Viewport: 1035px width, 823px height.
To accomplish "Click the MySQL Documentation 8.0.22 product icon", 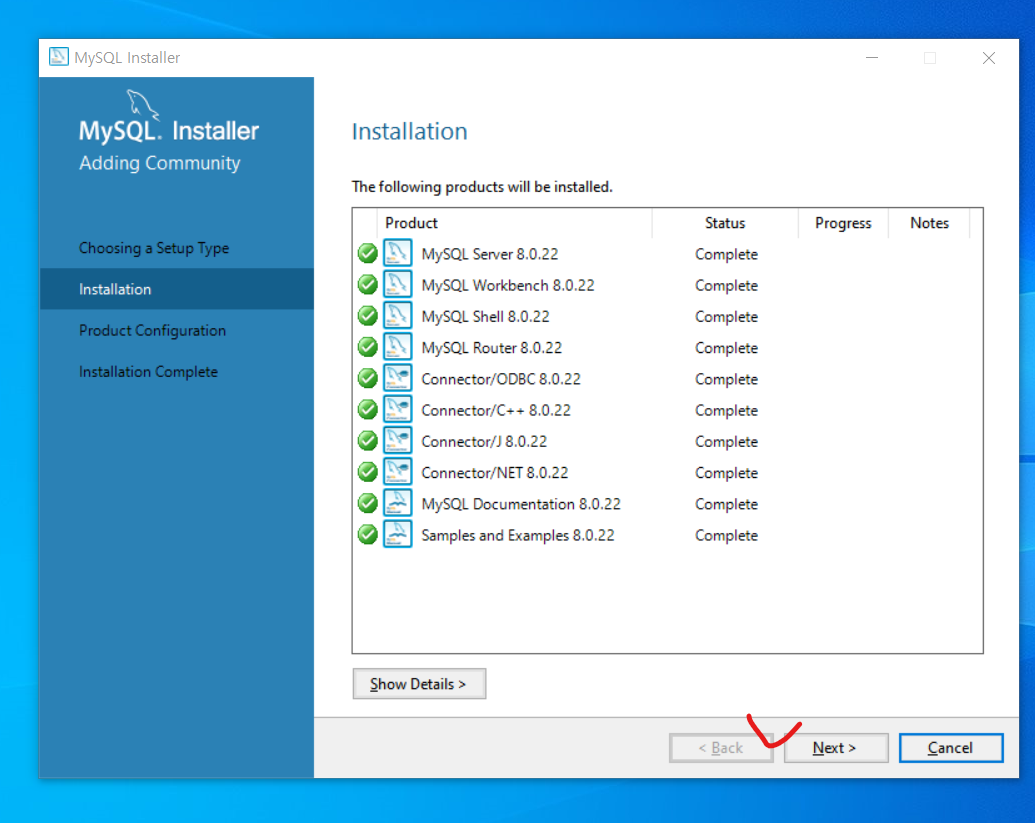I will 397,503.
